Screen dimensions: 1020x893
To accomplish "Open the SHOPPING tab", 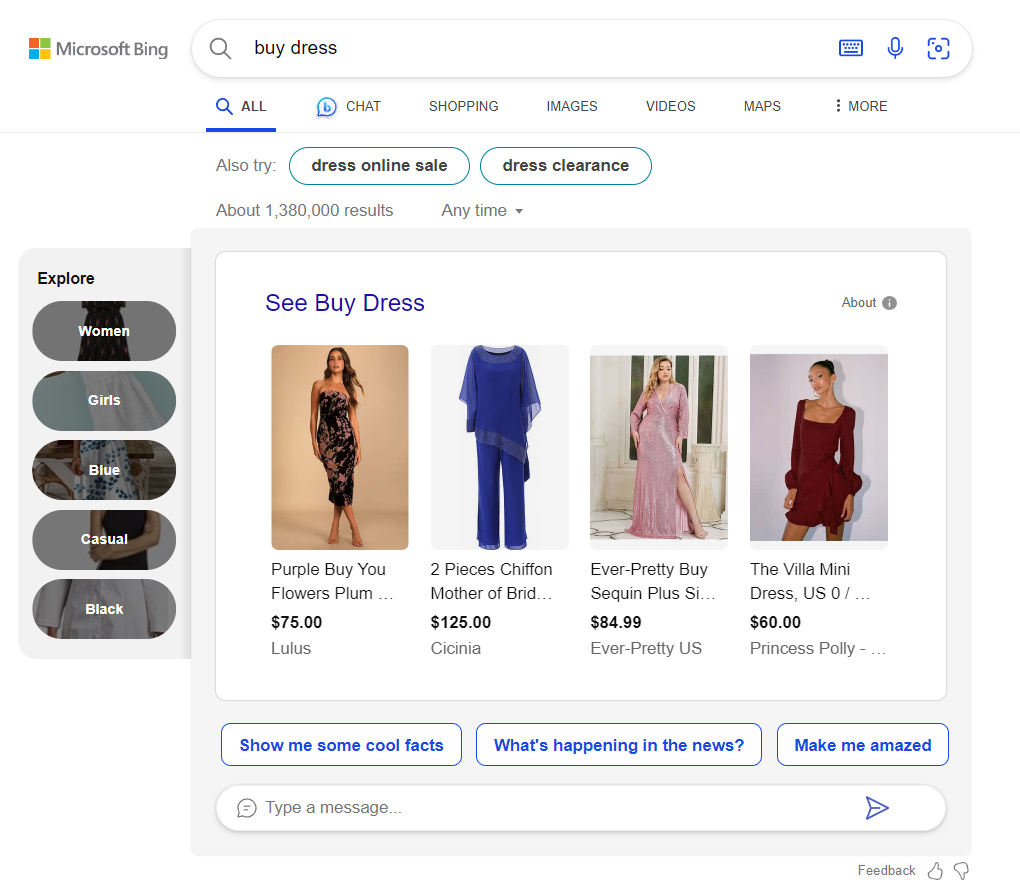I will tap(464, 107).
